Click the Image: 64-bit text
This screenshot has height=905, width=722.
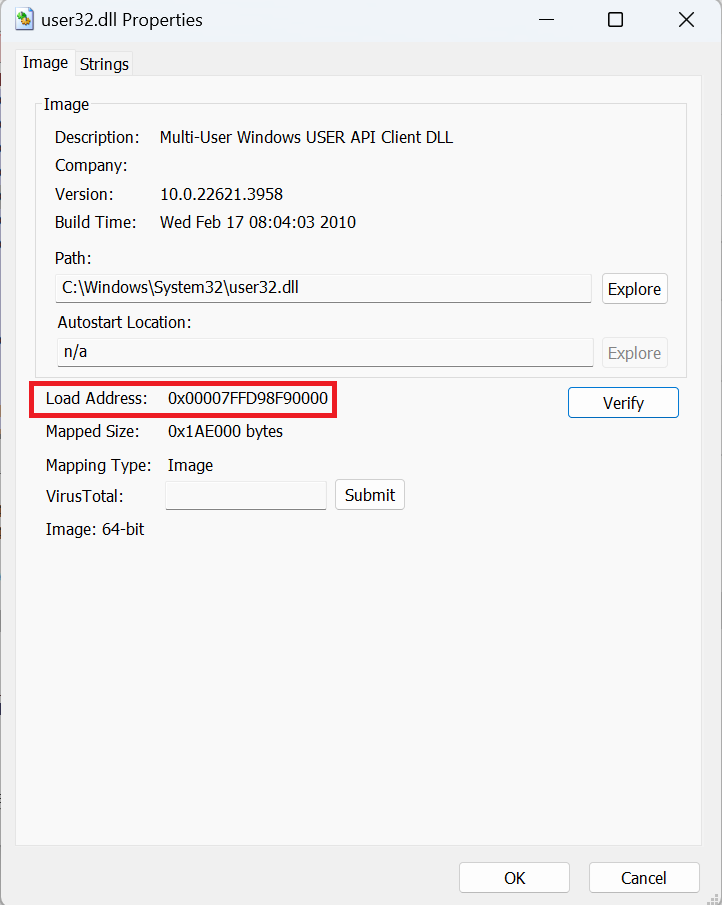pos(95,529)
